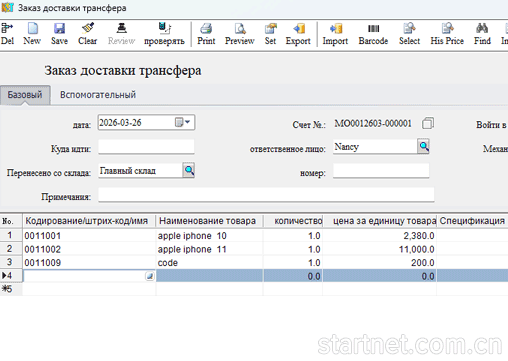Click Спецификация column header
This screenshot has height=361, width=508.
(x=472, y=221)
